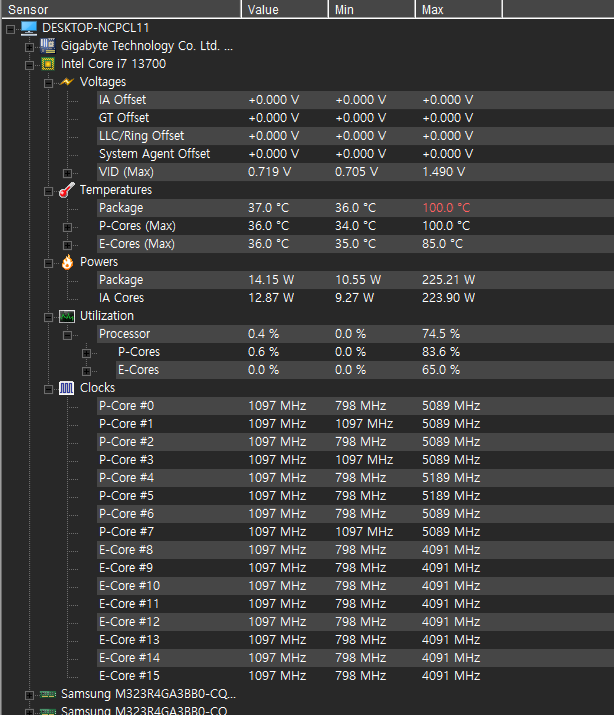Click the 85.0 °C E-Cores max temperature
This screenshot has width=614, height=715.
coord(442,244)
